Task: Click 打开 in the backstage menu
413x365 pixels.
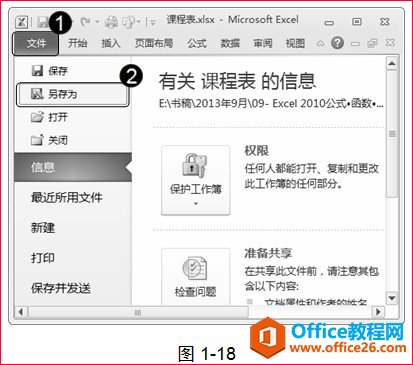Action: click(49, 117)
